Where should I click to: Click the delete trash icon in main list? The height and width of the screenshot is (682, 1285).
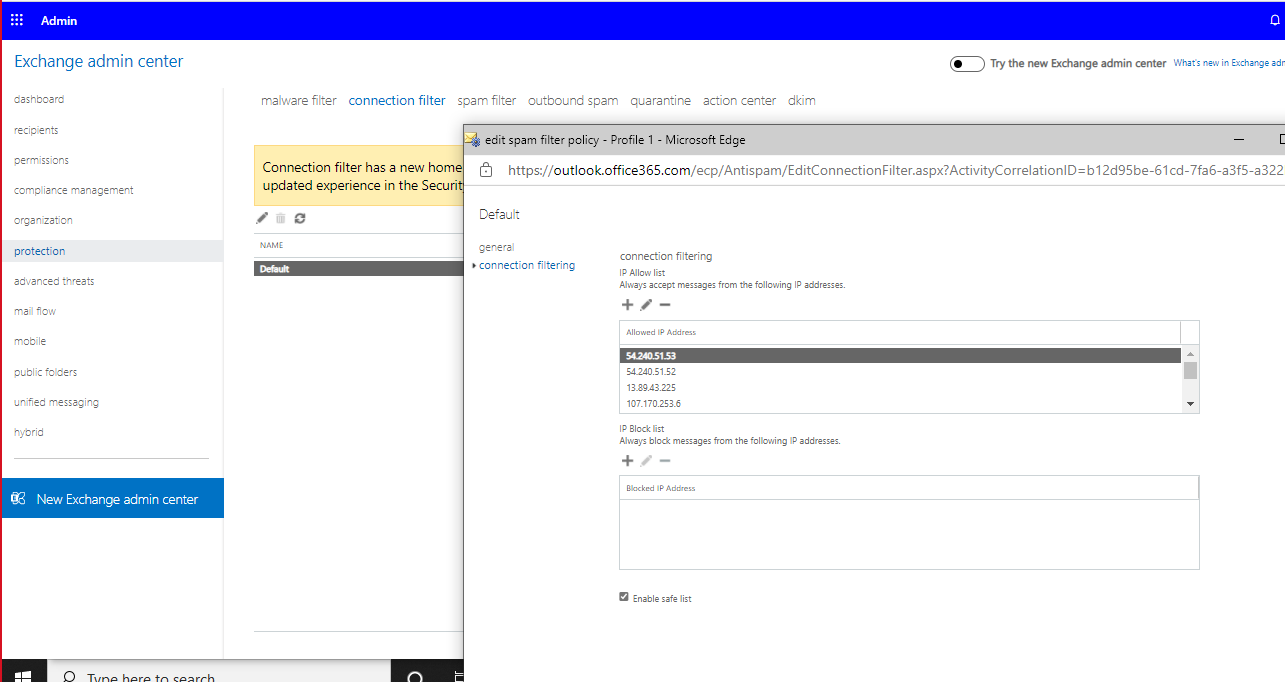coord(281,218)
